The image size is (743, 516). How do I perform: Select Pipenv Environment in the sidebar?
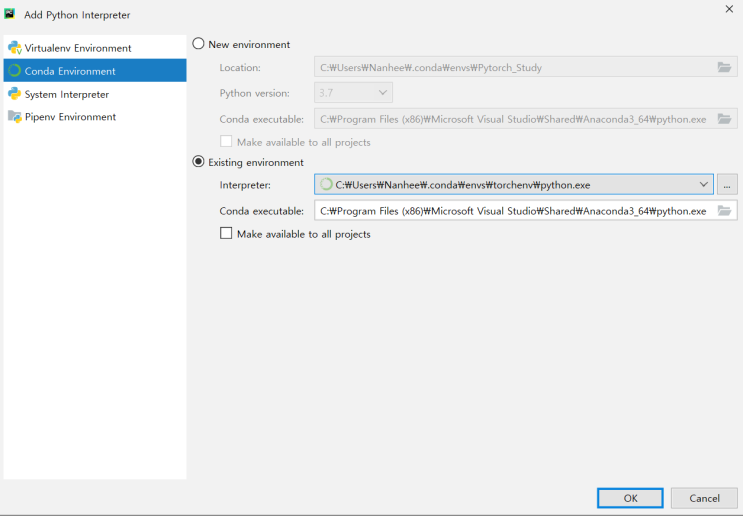point(95,117)
